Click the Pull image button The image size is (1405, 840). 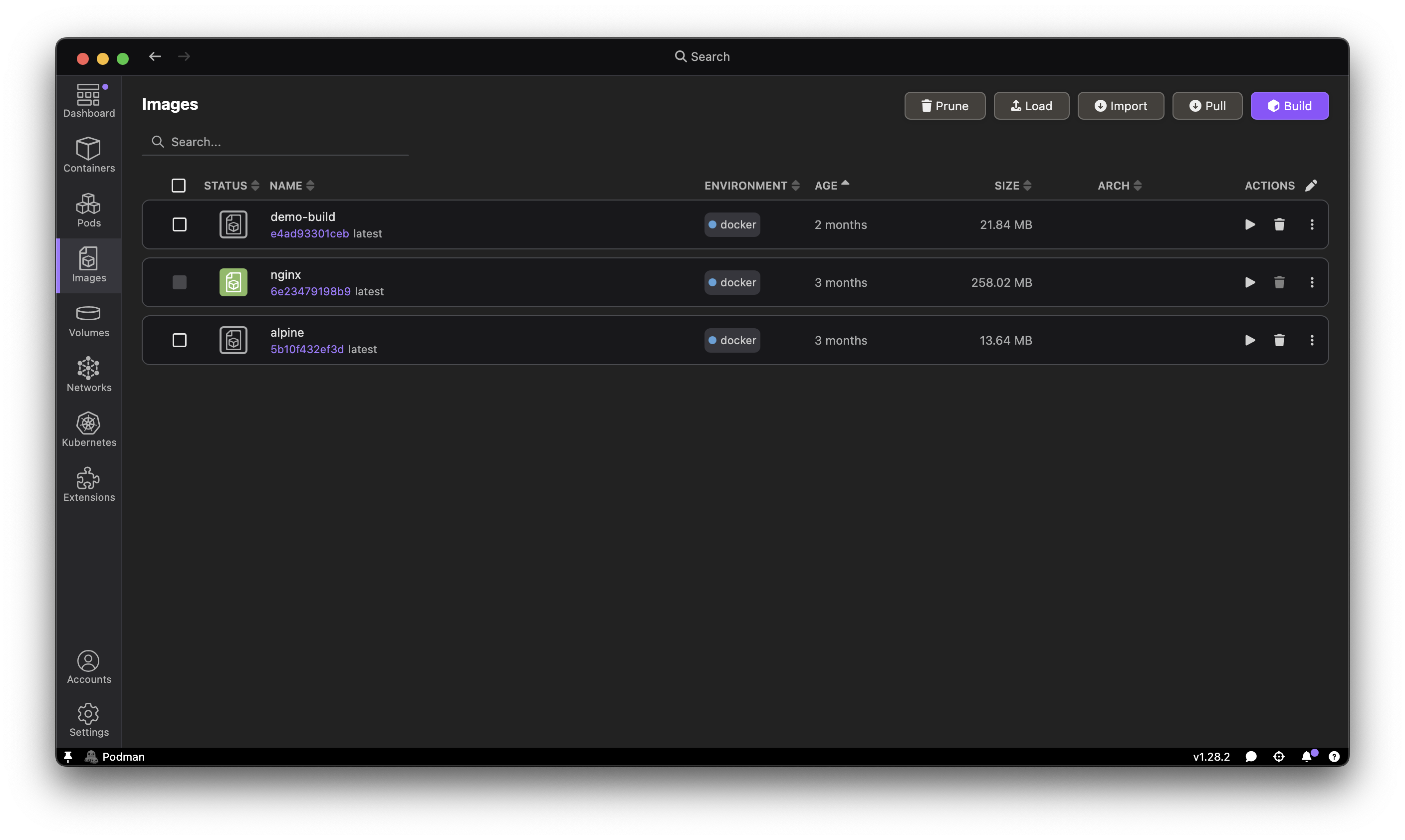tap(1207, 106)
